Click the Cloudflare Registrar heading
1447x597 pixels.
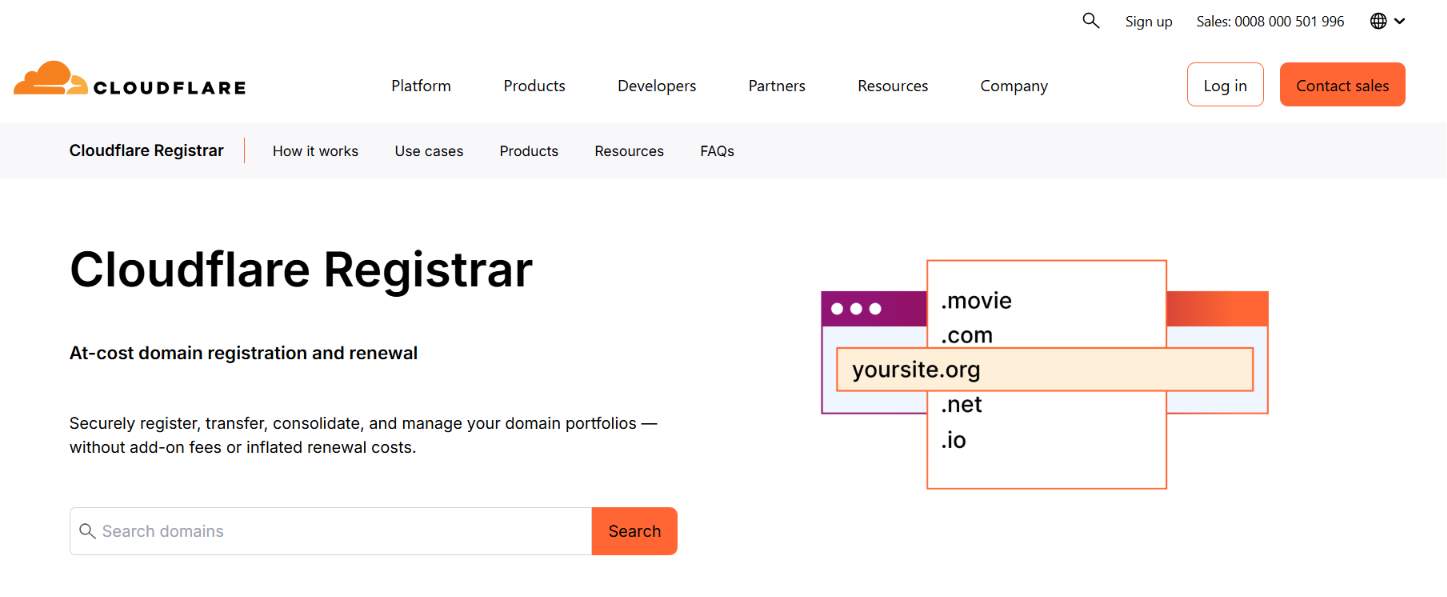[x=301, y=269]
